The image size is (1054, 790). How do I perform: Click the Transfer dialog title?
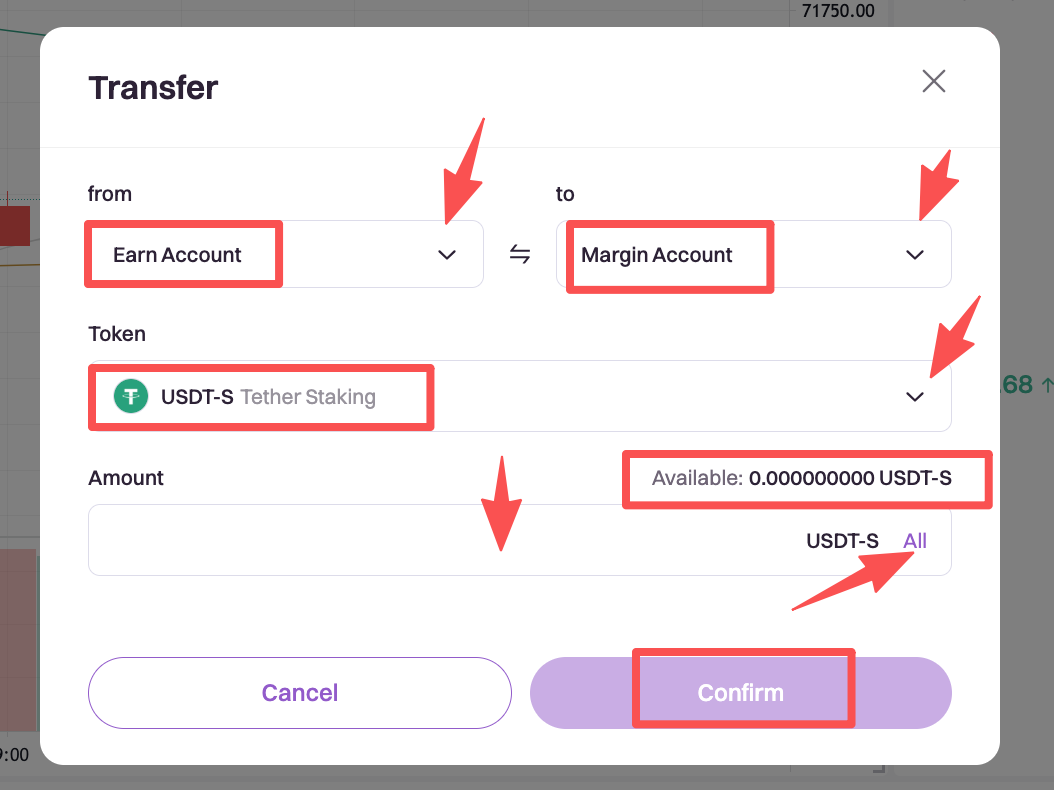click(153, 88)
